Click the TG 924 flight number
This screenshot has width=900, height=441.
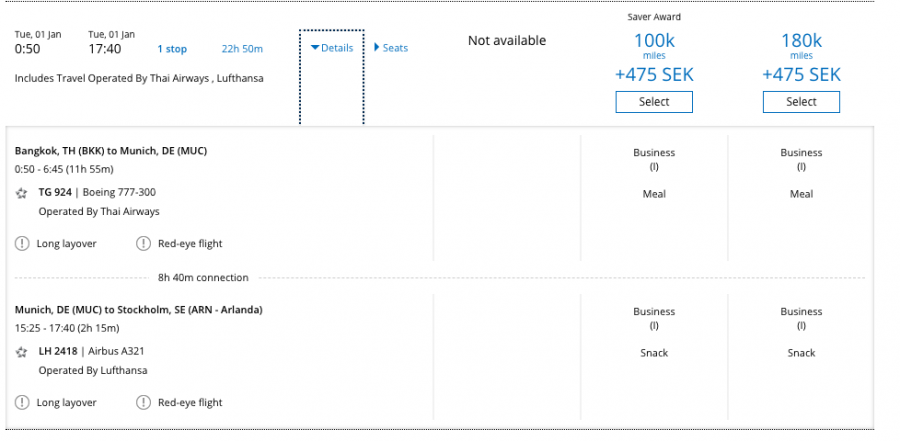coord(54,192)
